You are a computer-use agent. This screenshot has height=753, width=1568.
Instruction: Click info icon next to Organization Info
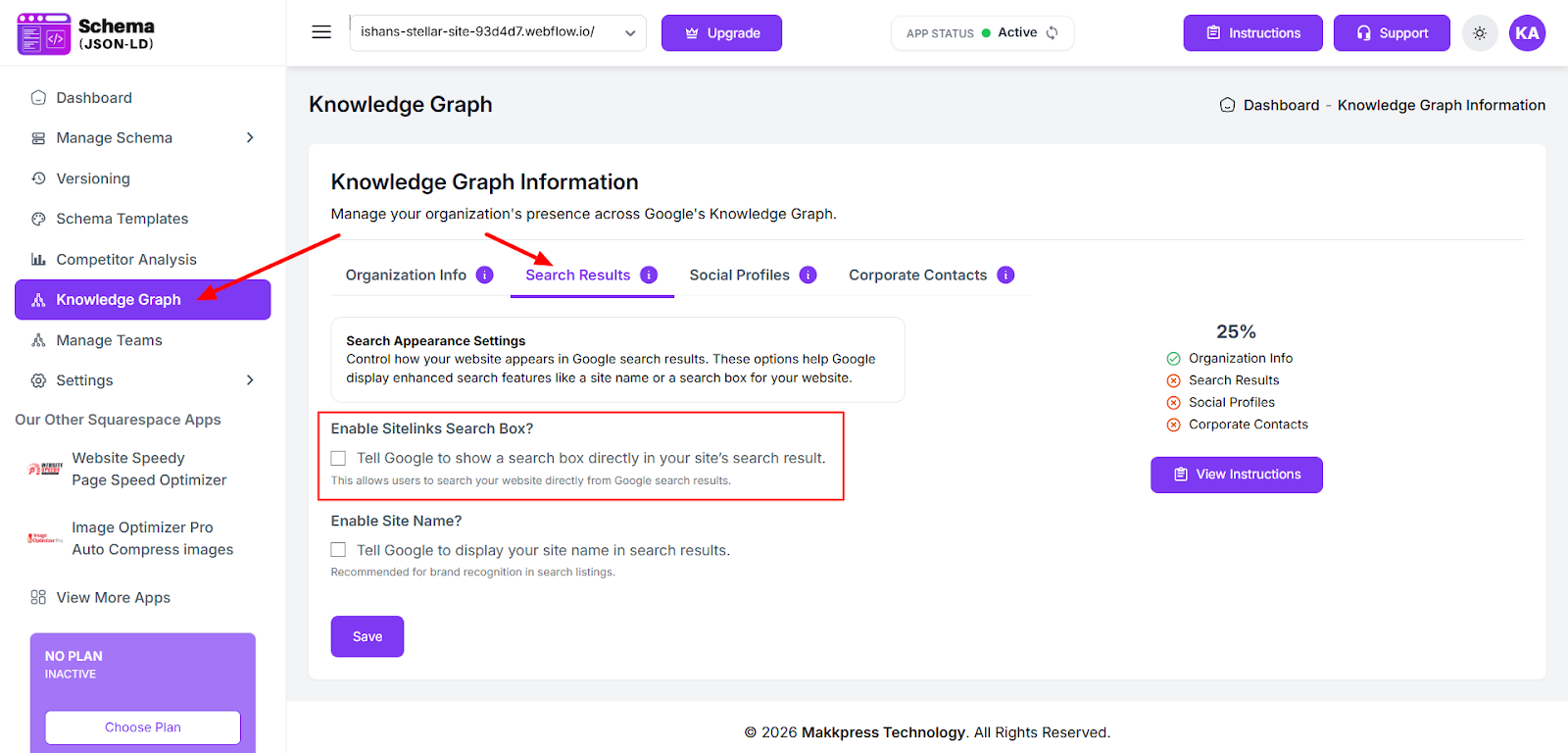[x=485, y=276]
